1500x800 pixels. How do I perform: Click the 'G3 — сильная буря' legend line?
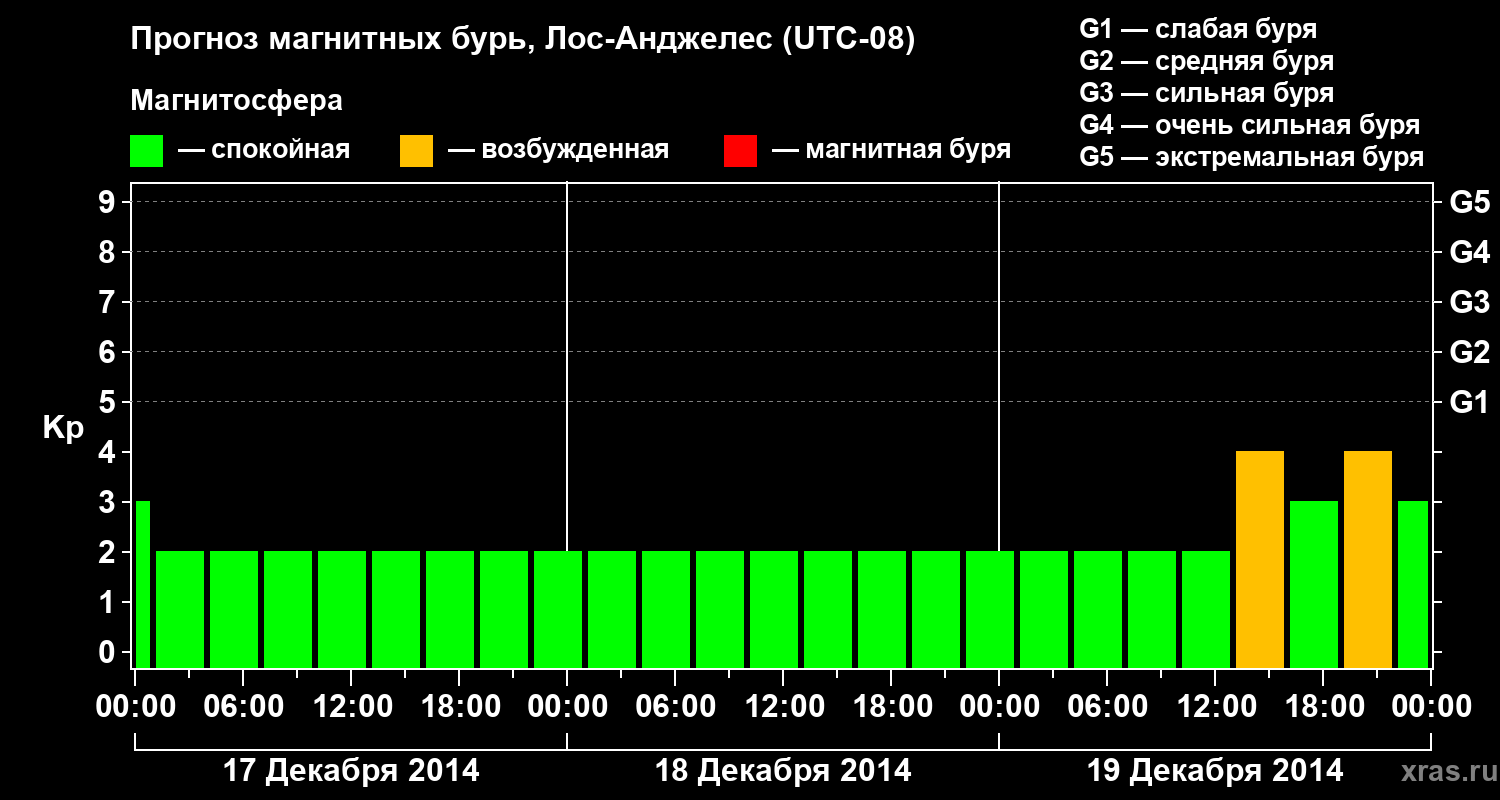(1207, 93)
